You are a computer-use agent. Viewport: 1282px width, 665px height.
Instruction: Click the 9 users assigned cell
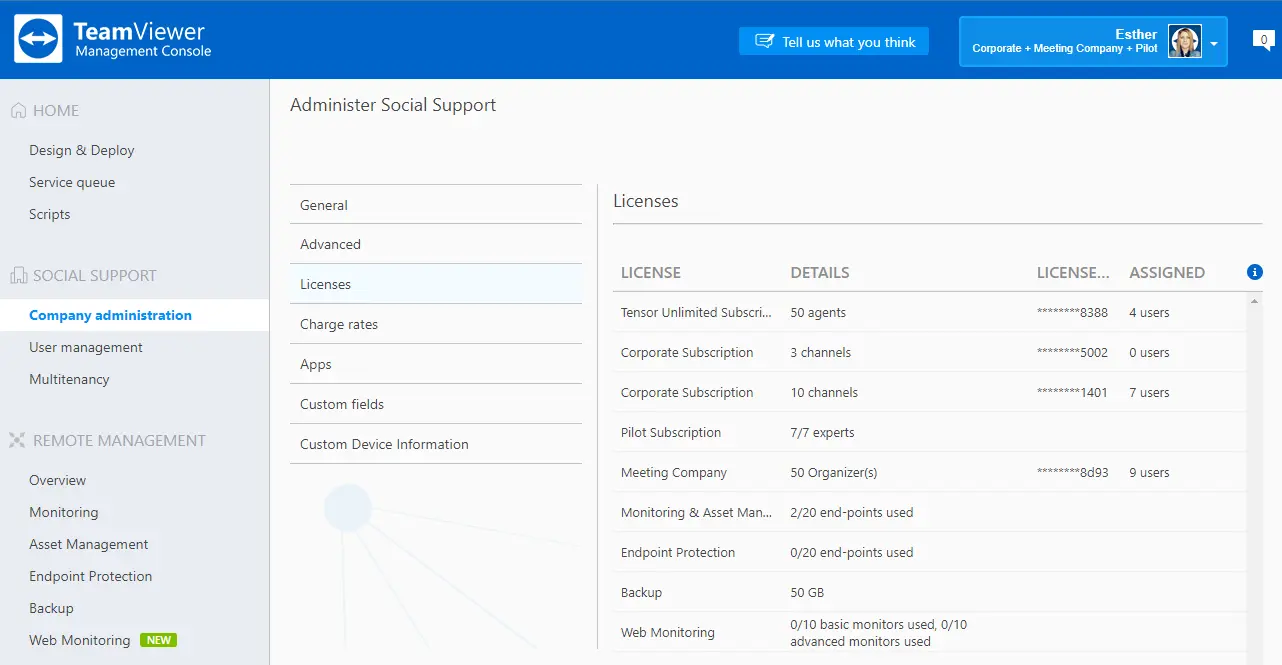click(x=1149, y=472)
